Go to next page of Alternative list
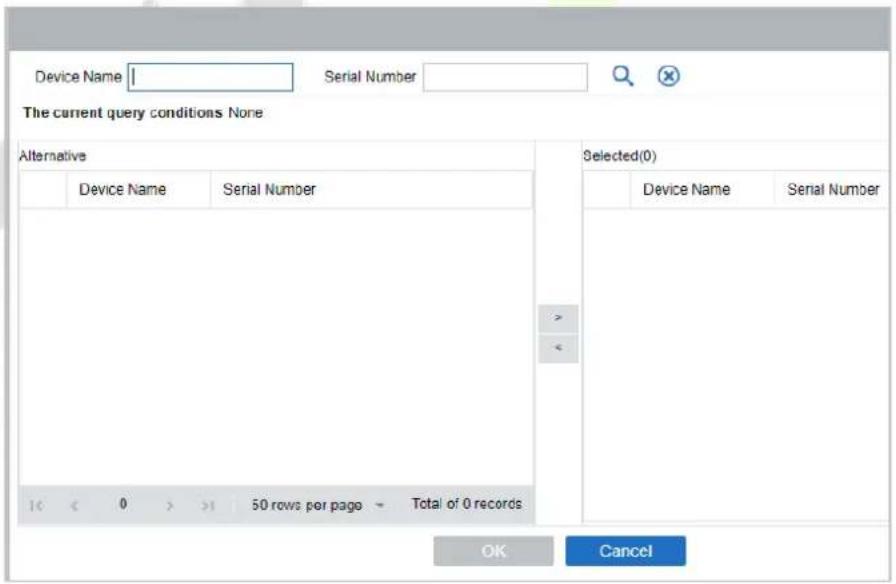Screen dimensions: 896x584 click(170, 505)
